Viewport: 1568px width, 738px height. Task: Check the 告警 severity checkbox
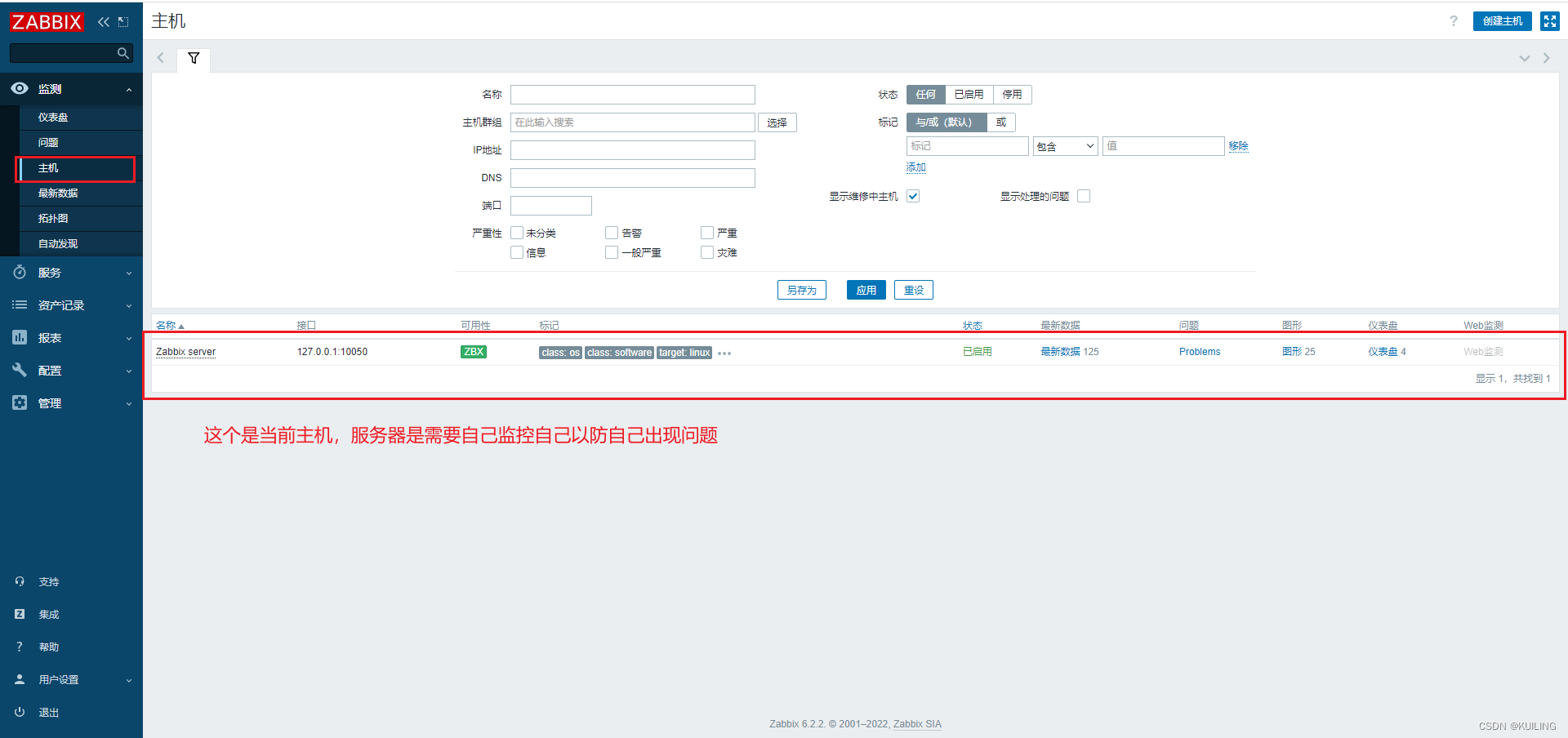[612, 233]
